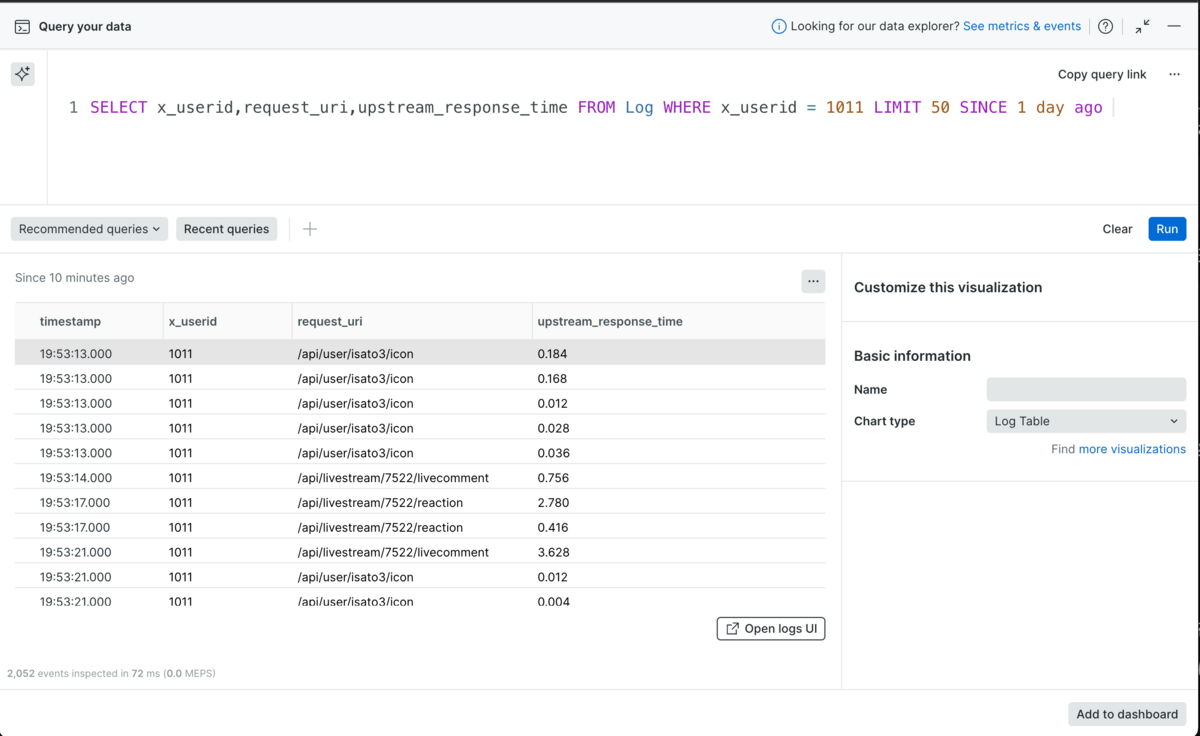Click the info icon beside data explorer notice
This screenshot has width=1200, height=736.
[x=778, y=27]
